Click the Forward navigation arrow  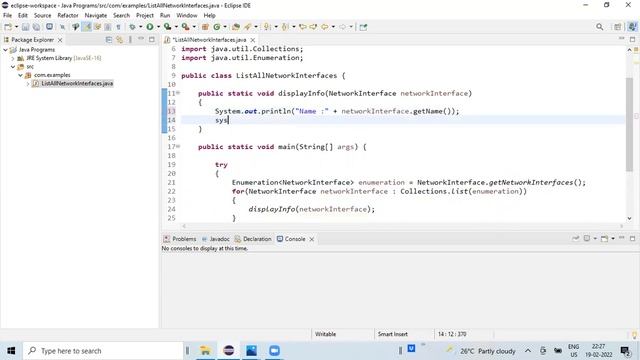click(342, 27)
